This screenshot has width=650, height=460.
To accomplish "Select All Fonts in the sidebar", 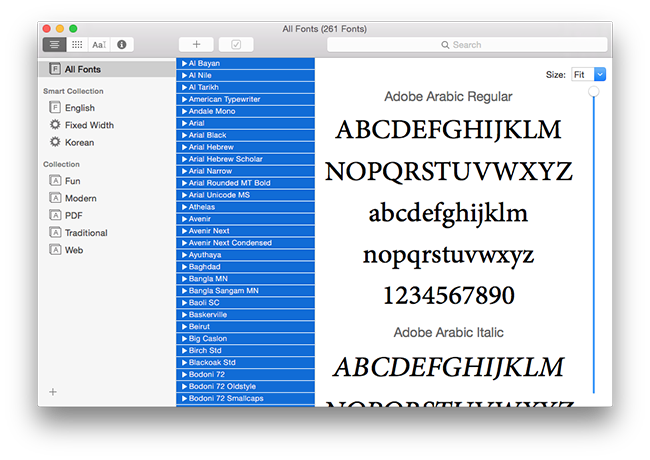I will (82, 70).
